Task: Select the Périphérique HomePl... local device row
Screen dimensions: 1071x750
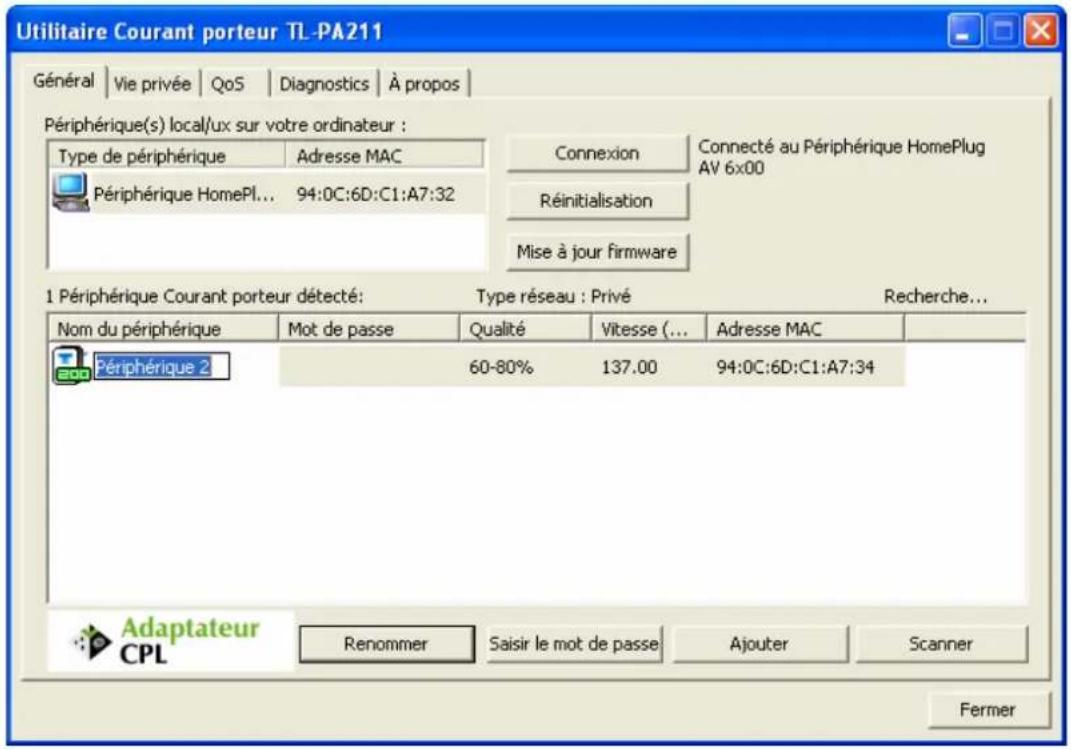Action: pos(268,193)
